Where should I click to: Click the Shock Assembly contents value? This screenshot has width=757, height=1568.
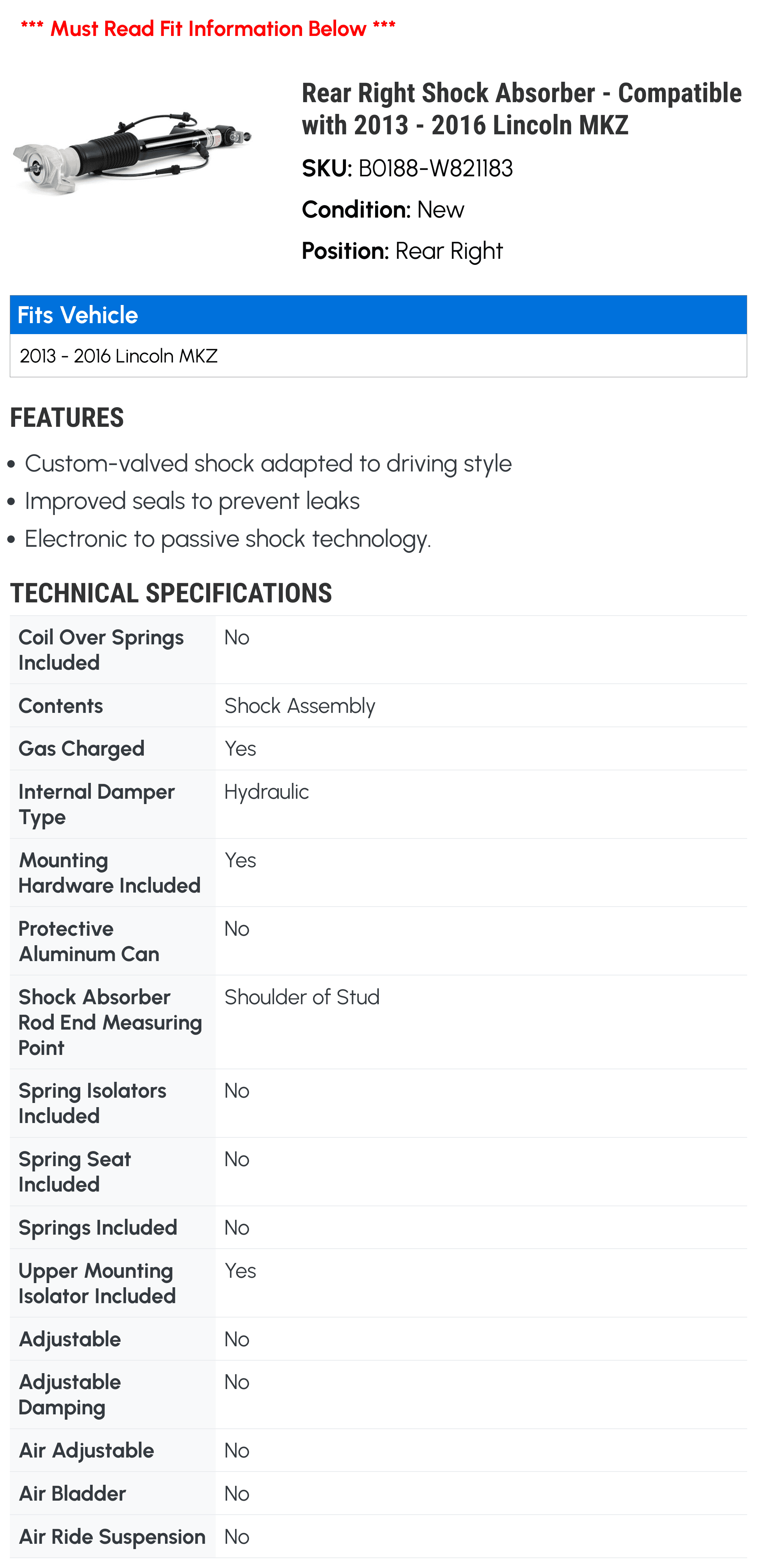click(300, 706)
